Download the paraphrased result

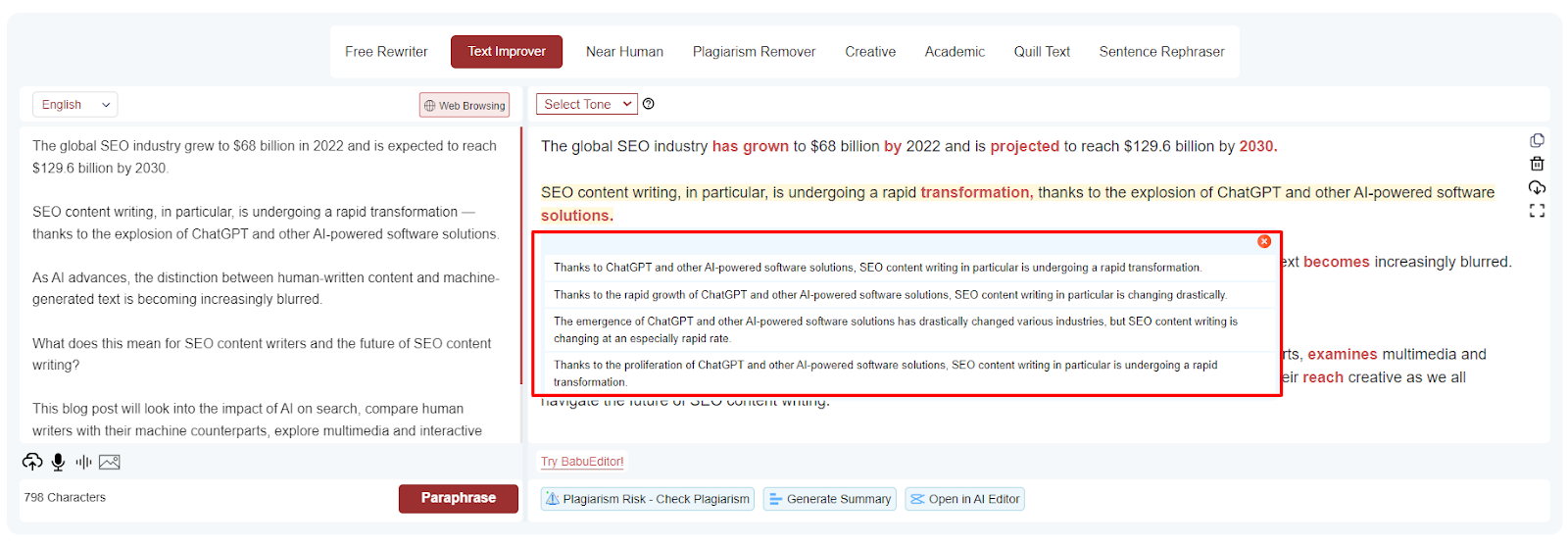click(1537, 187)
